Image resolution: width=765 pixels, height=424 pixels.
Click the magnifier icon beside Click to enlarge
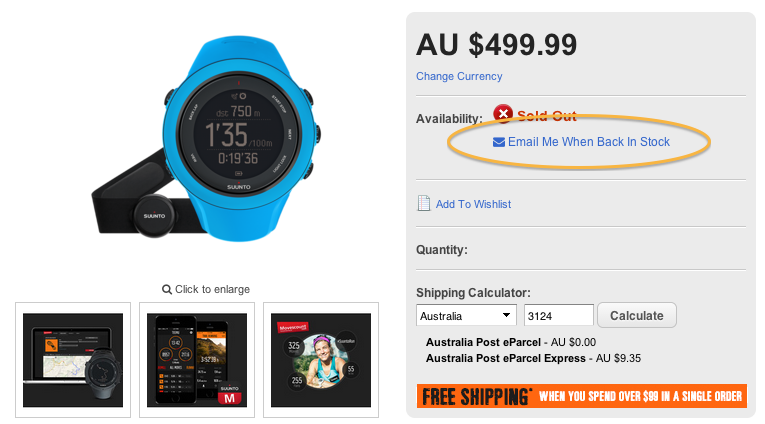tap(167, 290)
